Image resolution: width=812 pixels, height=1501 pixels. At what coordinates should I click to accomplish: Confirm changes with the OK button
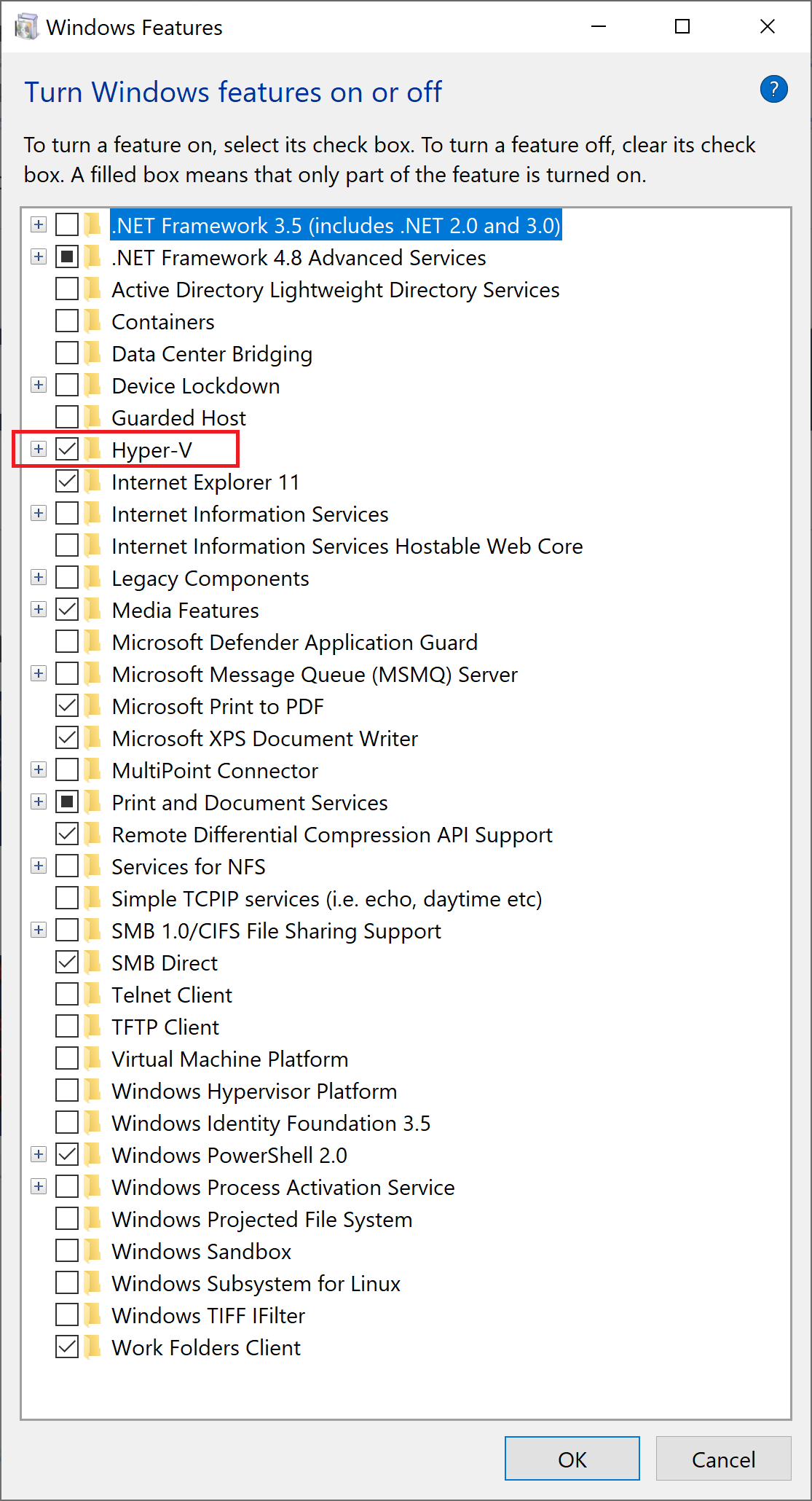[572, 1459]
